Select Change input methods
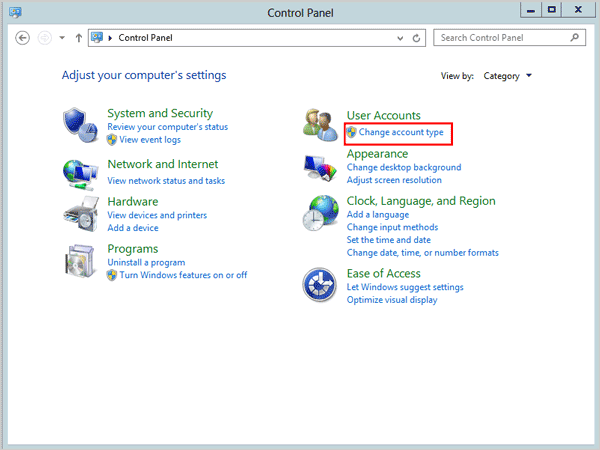The image size is (600, 450). tap(392, 227)
